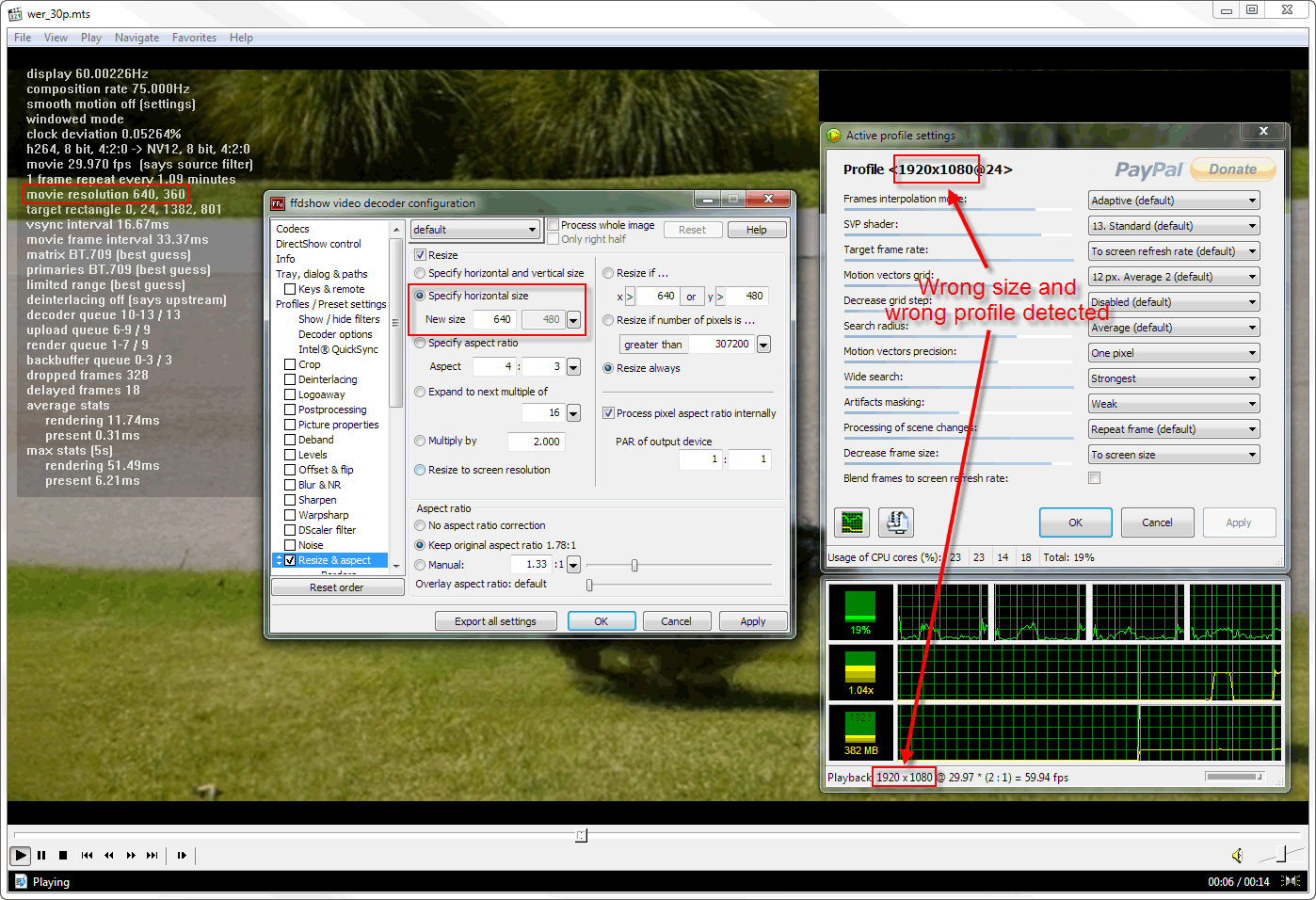This screenshot has height=900, width=1316.
Task: Expand the SVP shader dropdown
Action: [1173, 226]
